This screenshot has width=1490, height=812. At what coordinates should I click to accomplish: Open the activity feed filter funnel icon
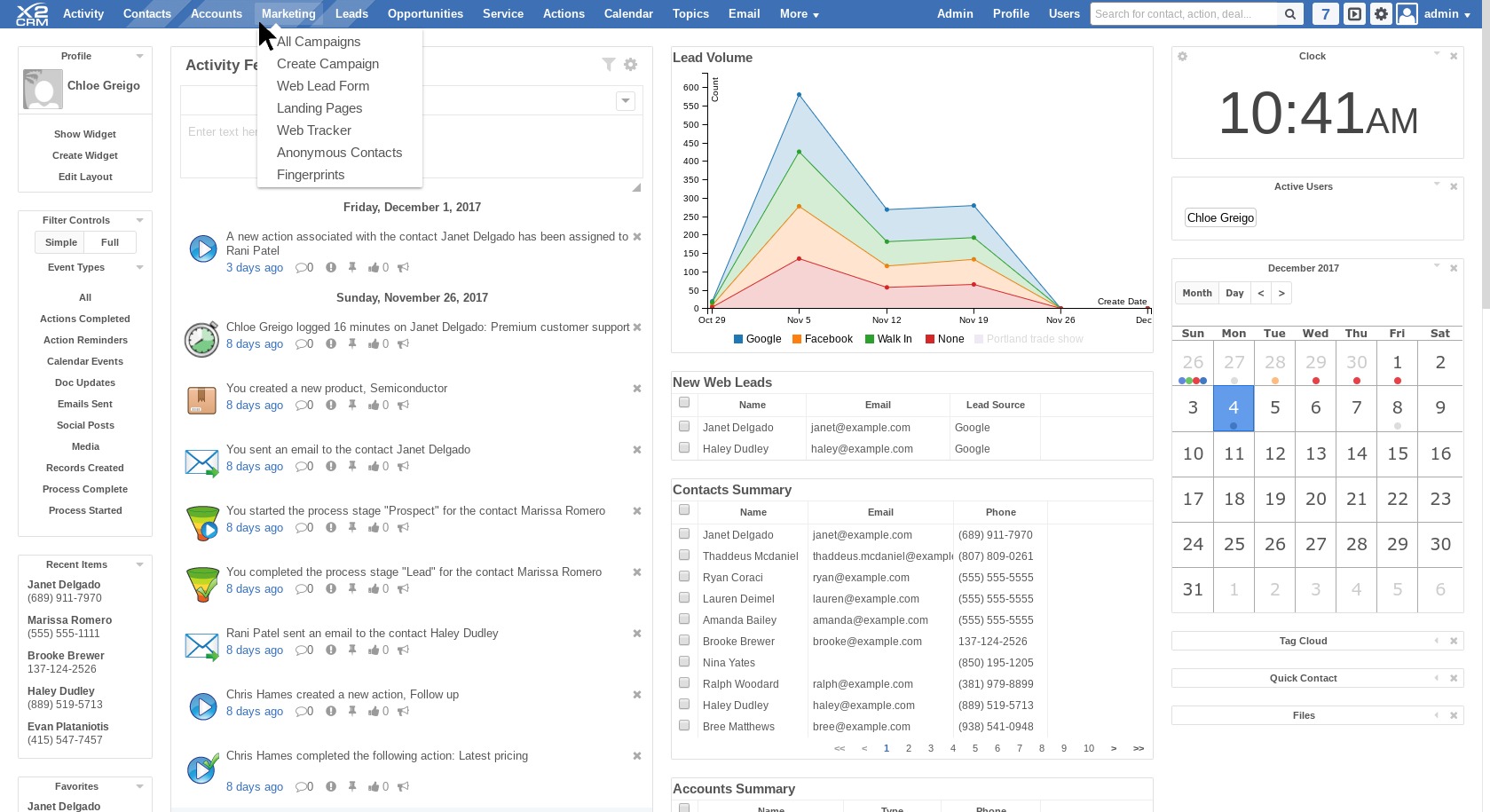coord(609,64)
